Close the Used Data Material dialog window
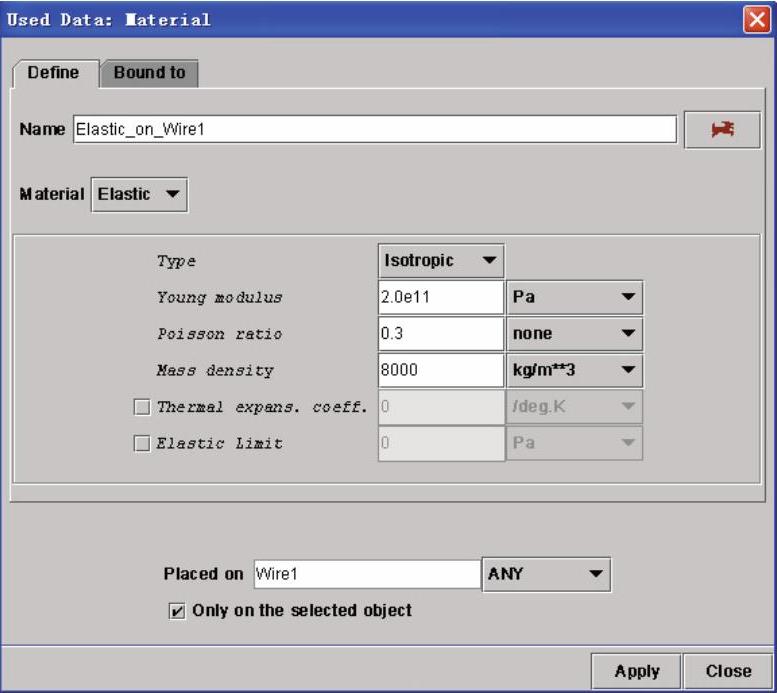The image size is (777, 693). pos(757,20)
